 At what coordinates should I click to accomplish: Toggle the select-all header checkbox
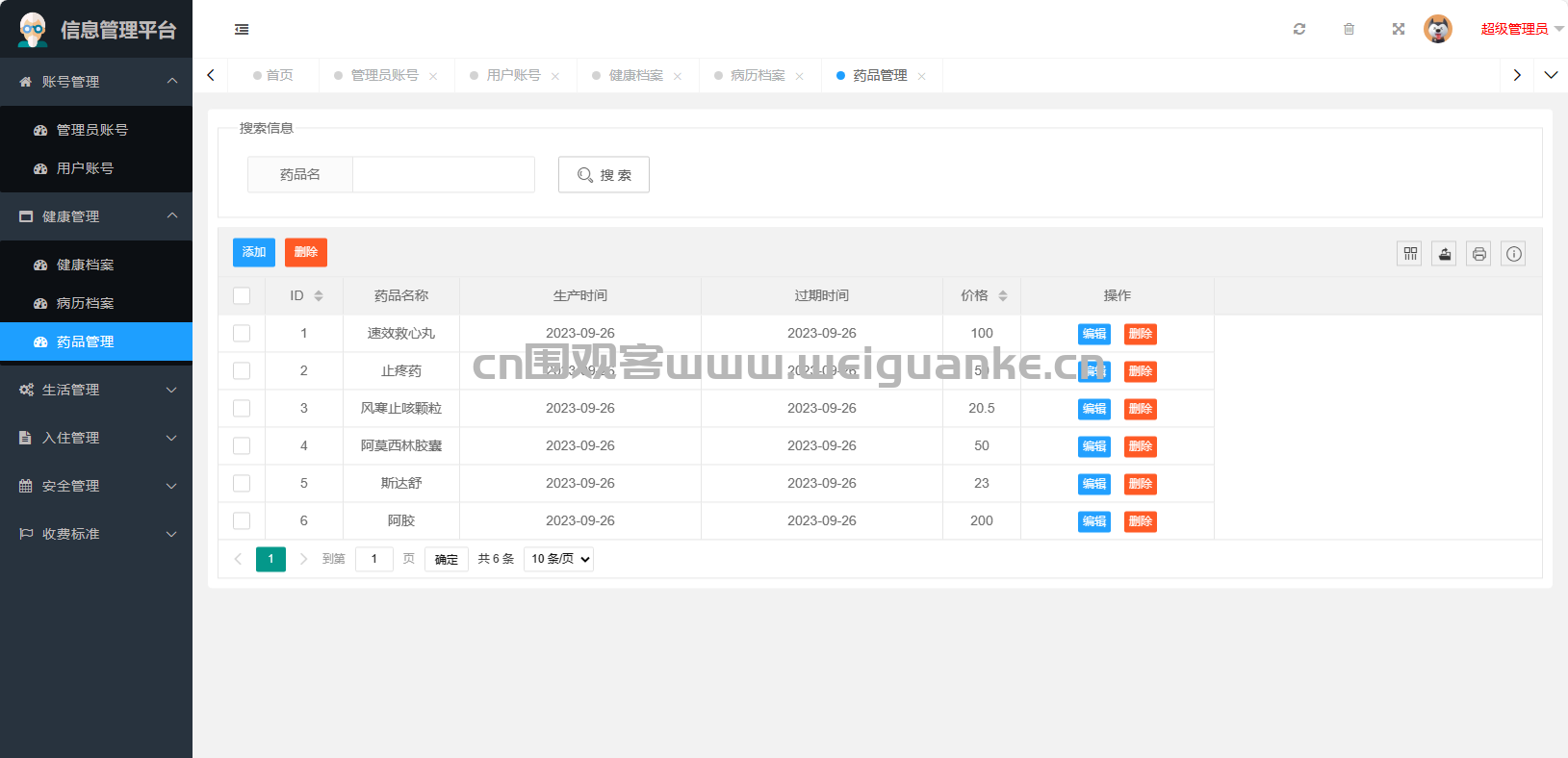pos(242,296)
